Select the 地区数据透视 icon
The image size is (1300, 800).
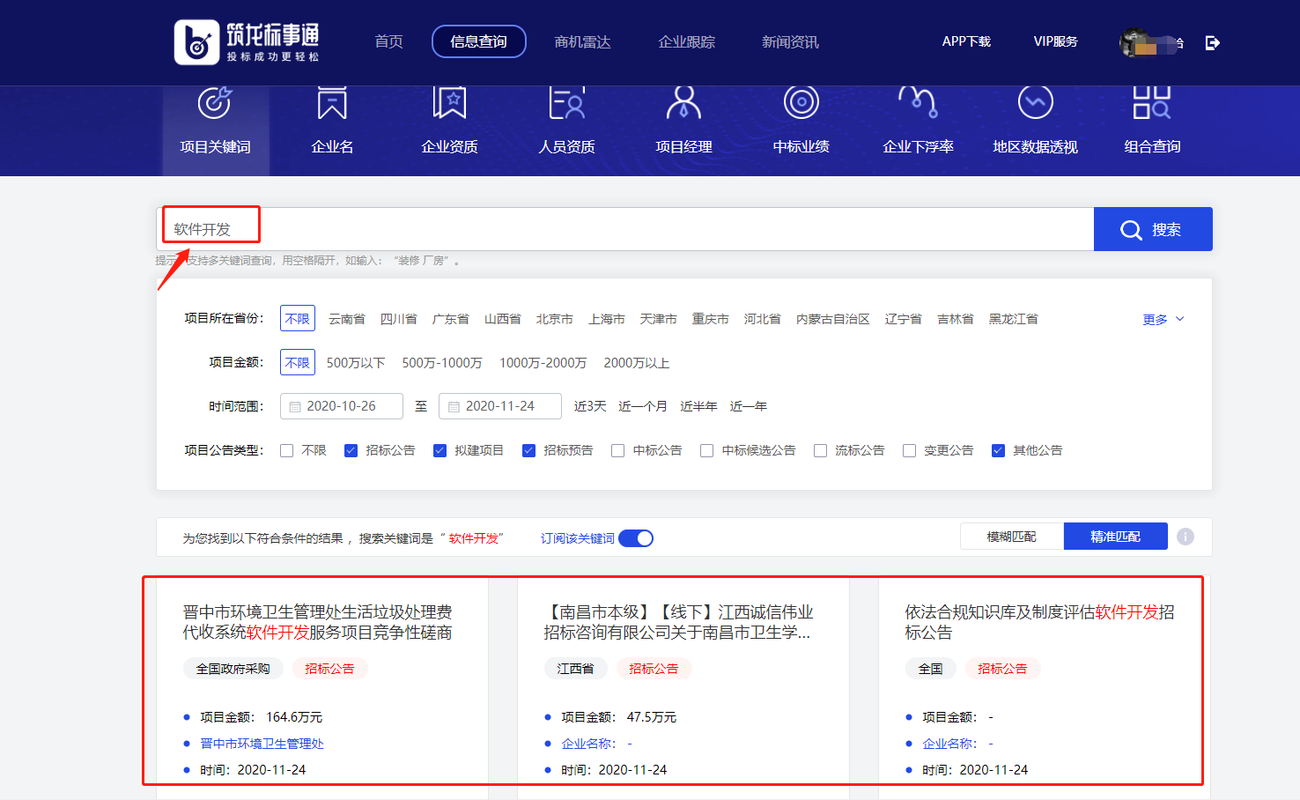[1034, 103]
